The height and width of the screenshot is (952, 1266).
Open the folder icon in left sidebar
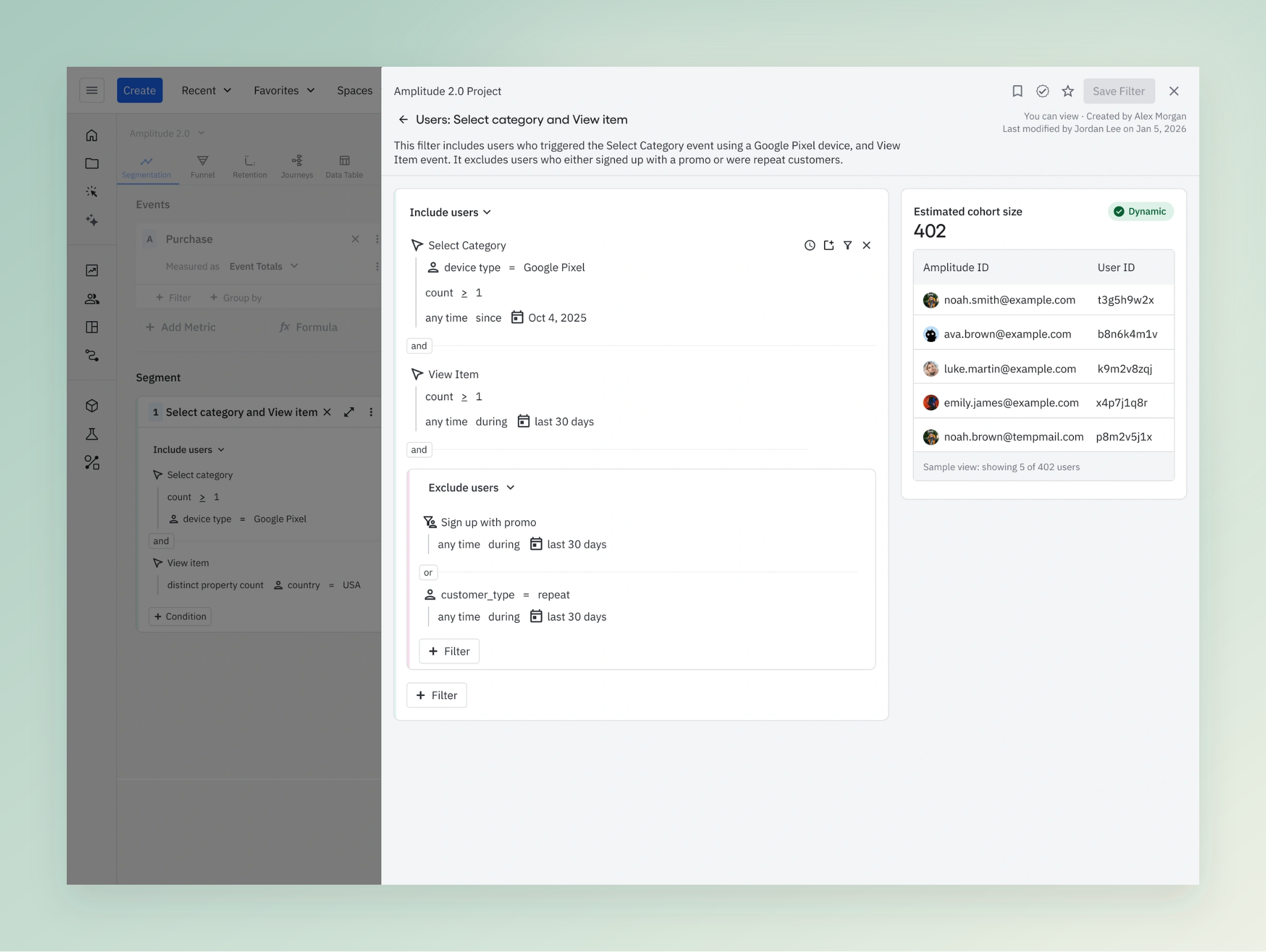tap(91, 163)
